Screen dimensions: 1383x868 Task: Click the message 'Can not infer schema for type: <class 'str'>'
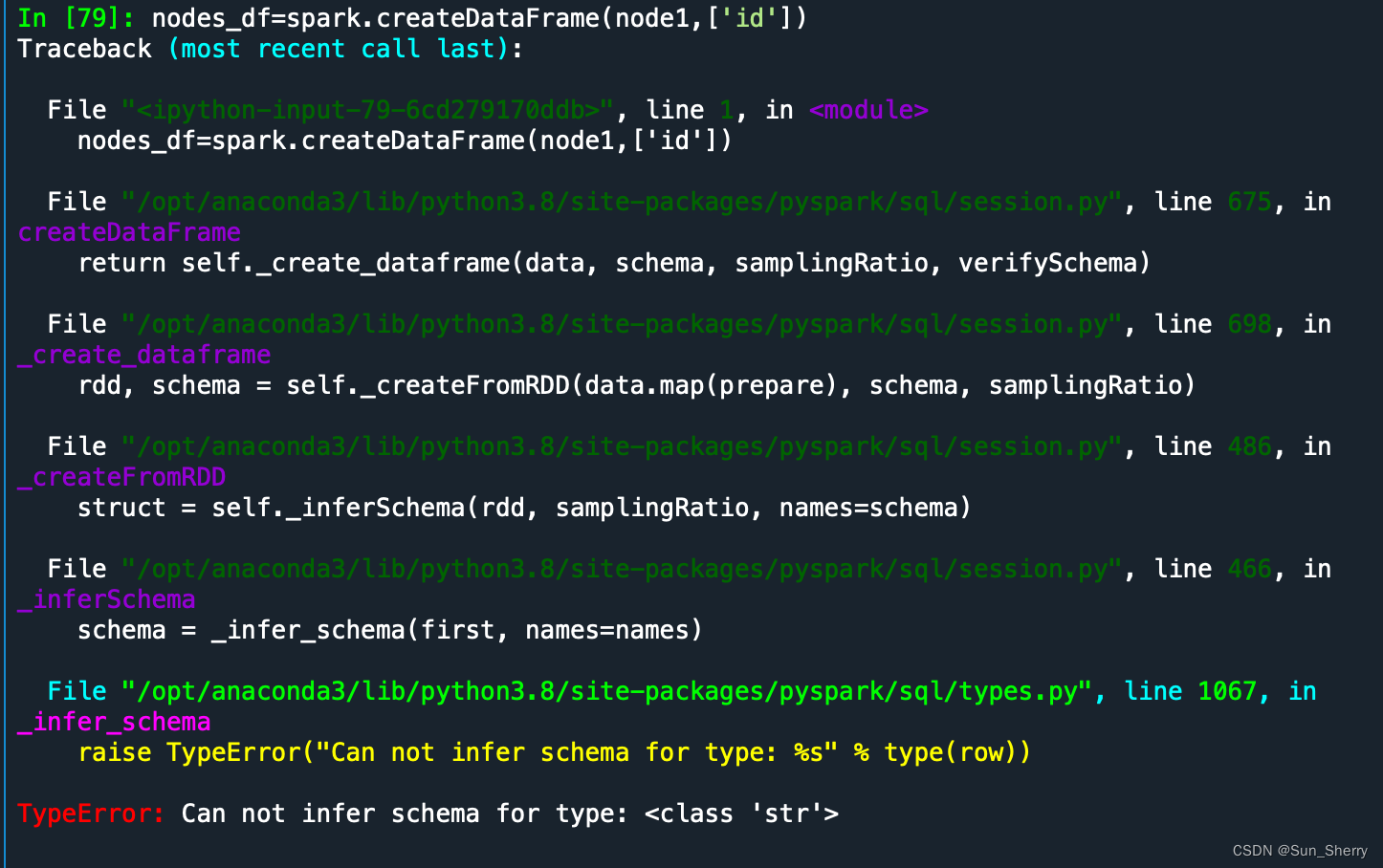click(510, 814)
